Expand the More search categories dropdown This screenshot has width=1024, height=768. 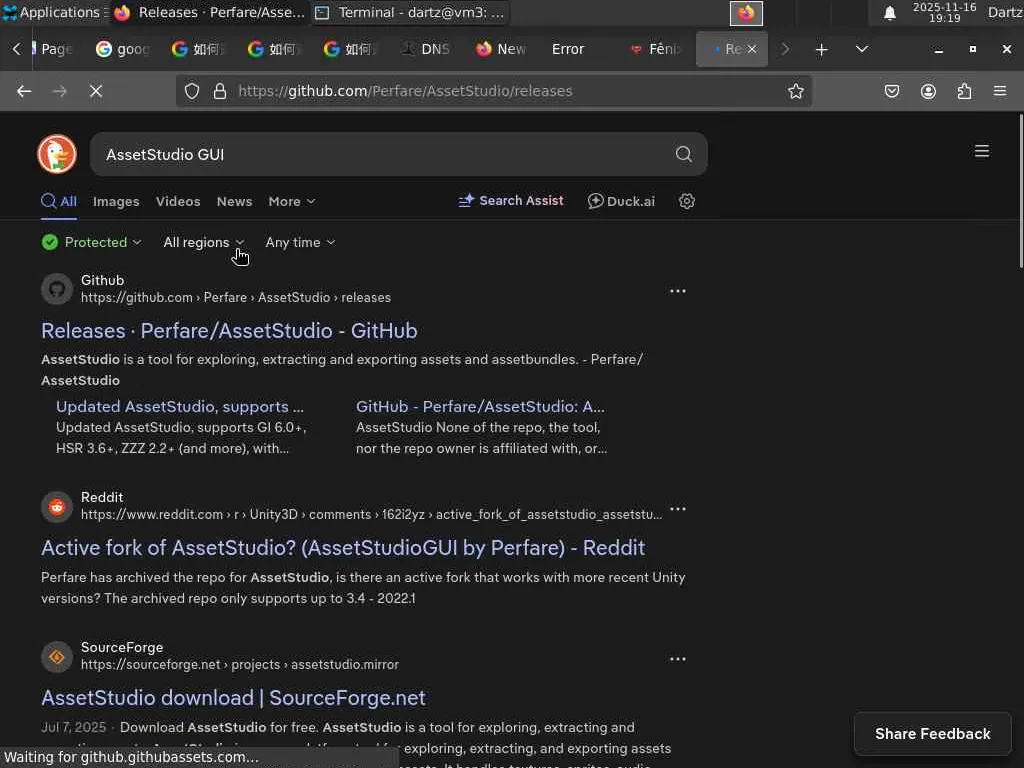291,201
